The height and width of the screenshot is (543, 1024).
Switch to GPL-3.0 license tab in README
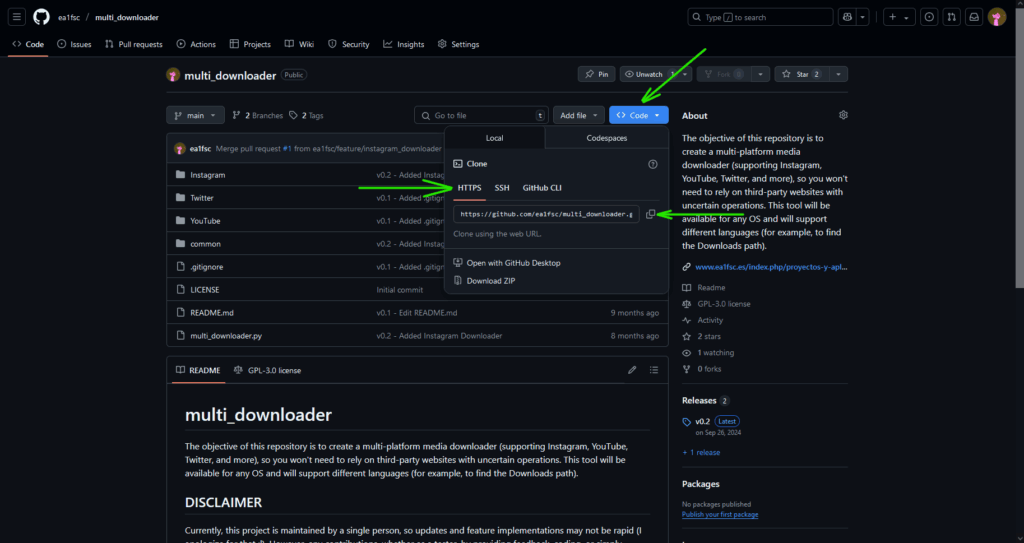pyautogui.click(x=268, y=370)
